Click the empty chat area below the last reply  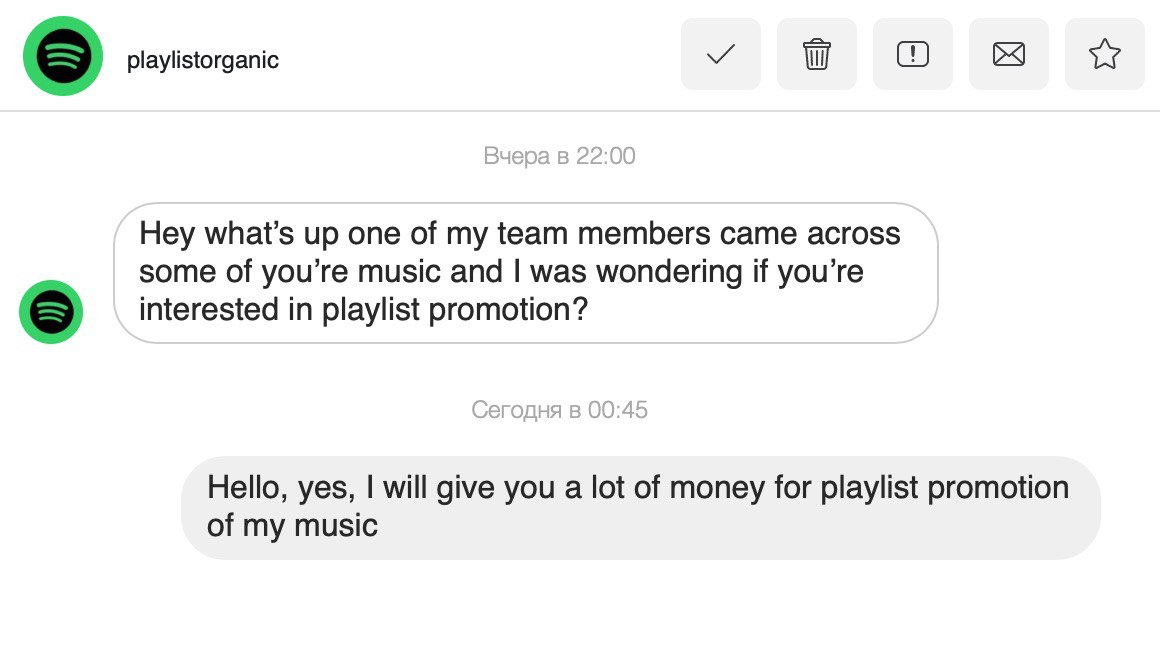[580, 603]
